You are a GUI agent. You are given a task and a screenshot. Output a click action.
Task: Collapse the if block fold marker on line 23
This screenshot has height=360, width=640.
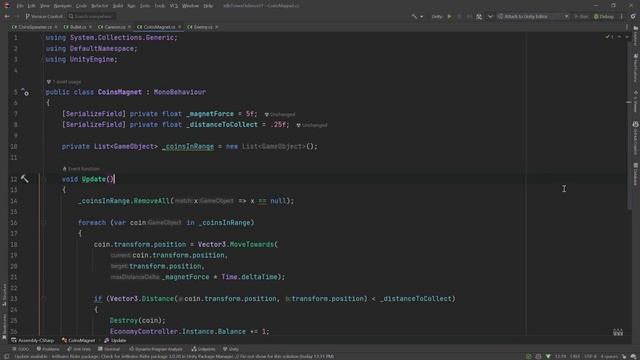[x=44, y=299]
